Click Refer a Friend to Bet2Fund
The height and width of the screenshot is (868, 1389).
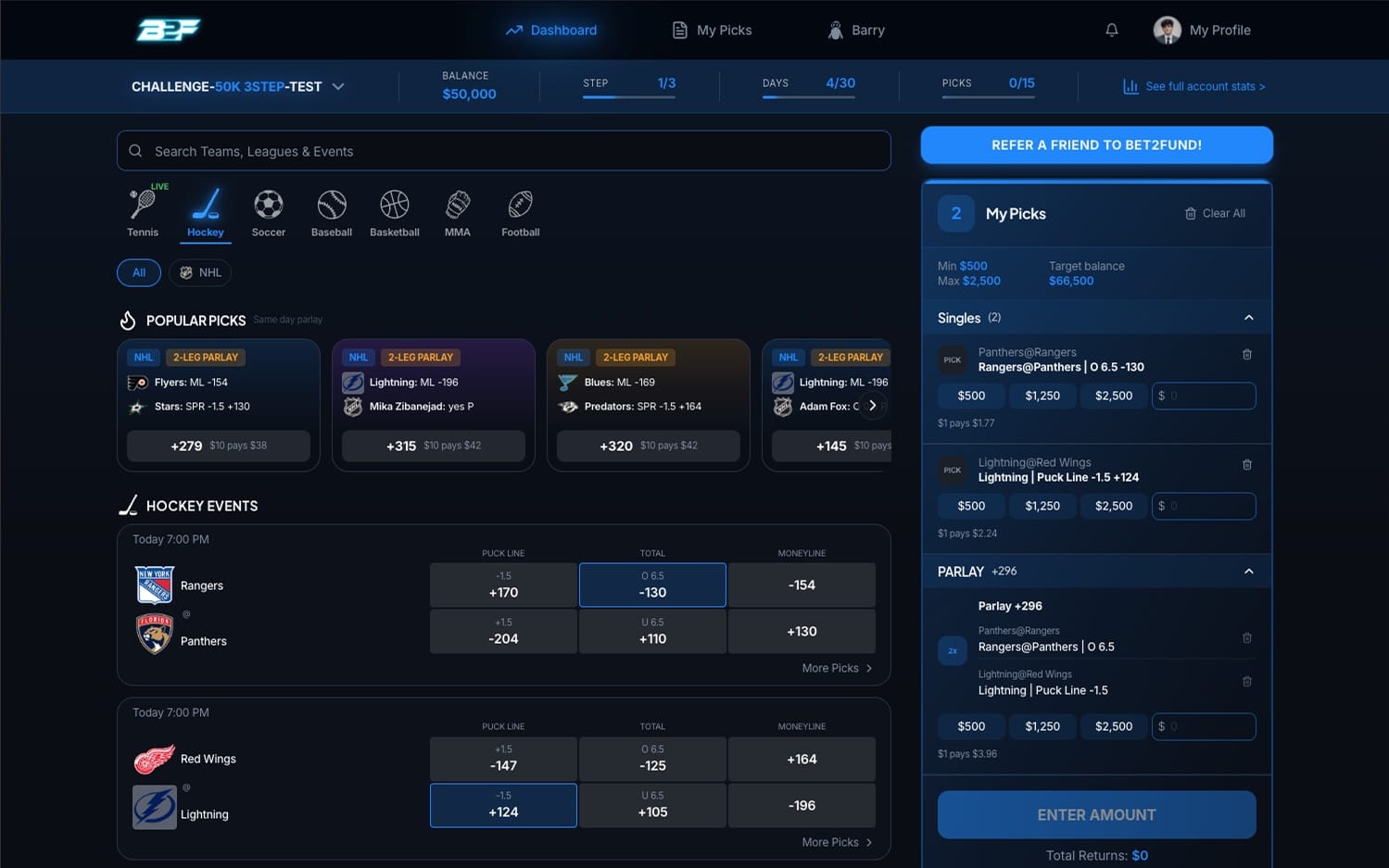point(1096,145)
